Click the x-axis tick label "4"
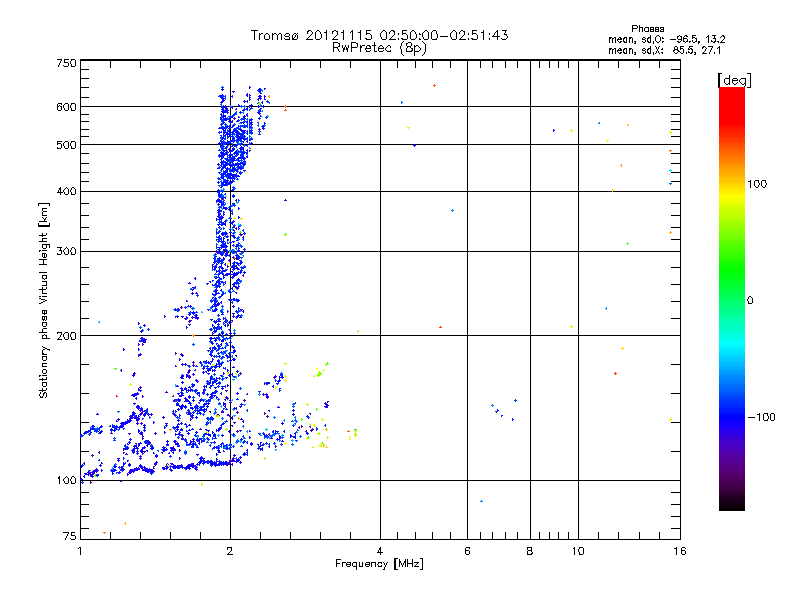800x600 pixels. [380, 551]
